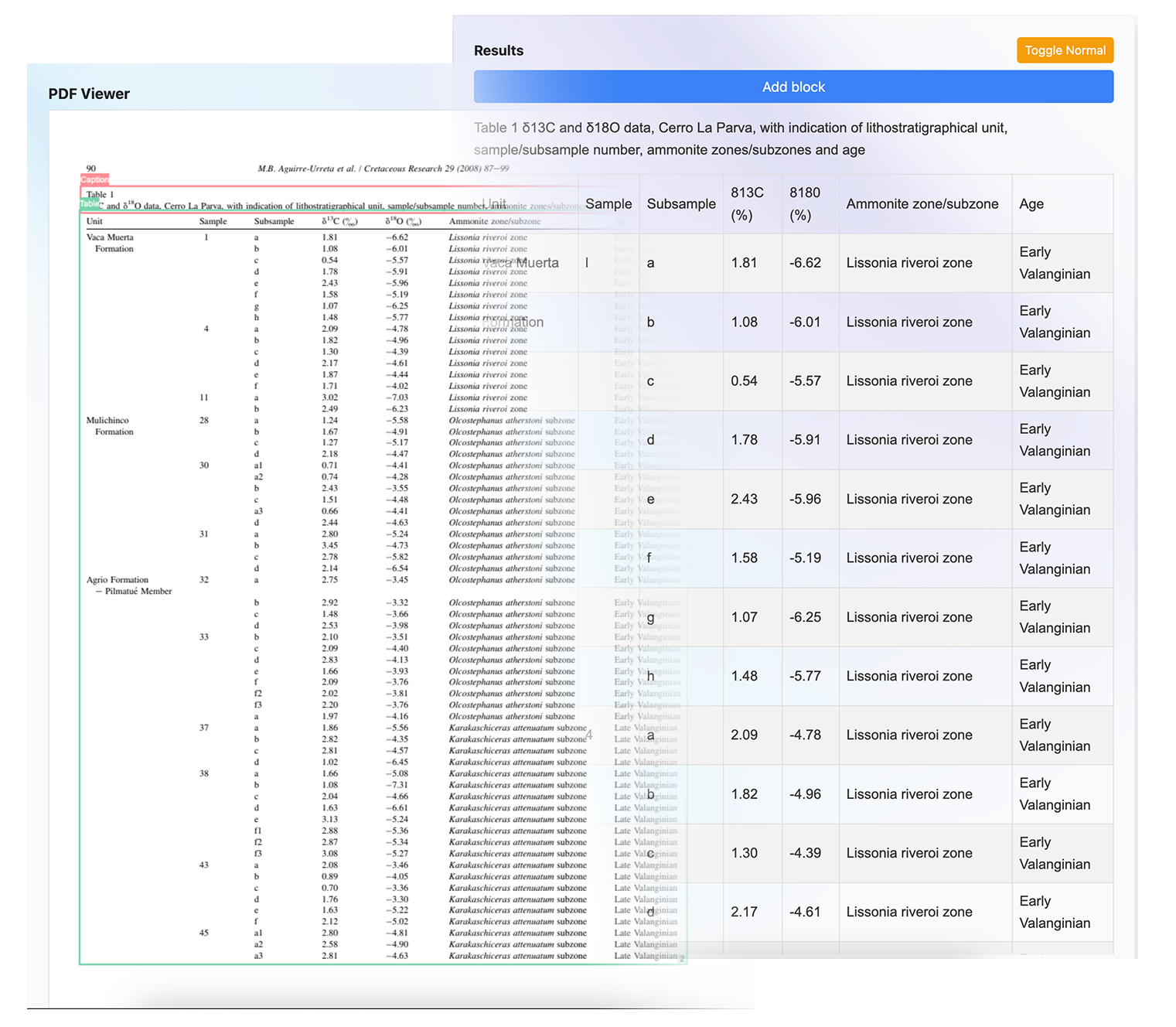Click the PDF page header journal citation
The height and width of the screenshot is (1027, 1176).
pyautogui.click(x=383, y=168)
